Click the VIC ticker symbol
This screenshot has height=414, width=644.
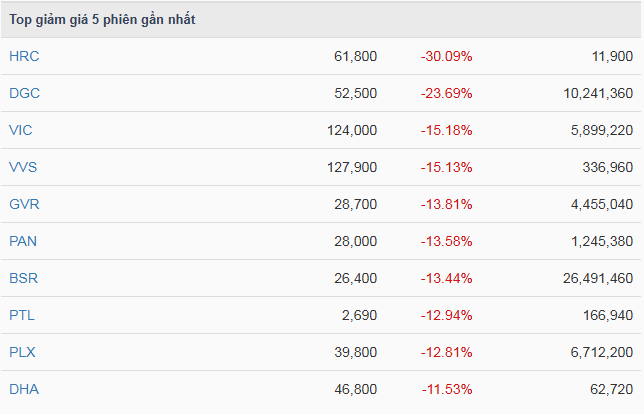click(21, 130)
